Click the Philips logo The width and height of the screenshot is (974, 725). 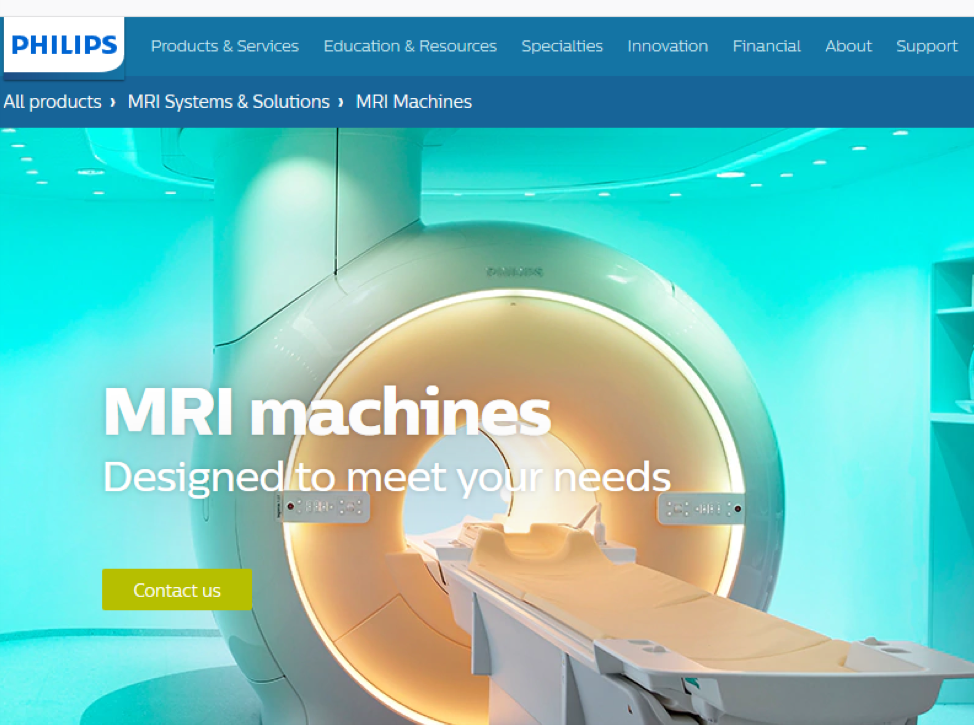[x=62, y=44]
